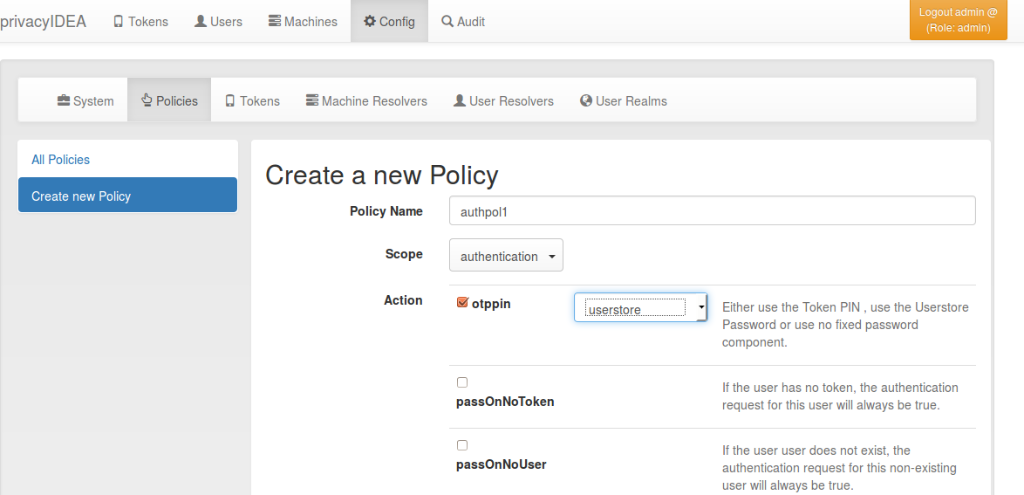
Task: Select Create new Policy sidebar item
Action: [127, 195]
